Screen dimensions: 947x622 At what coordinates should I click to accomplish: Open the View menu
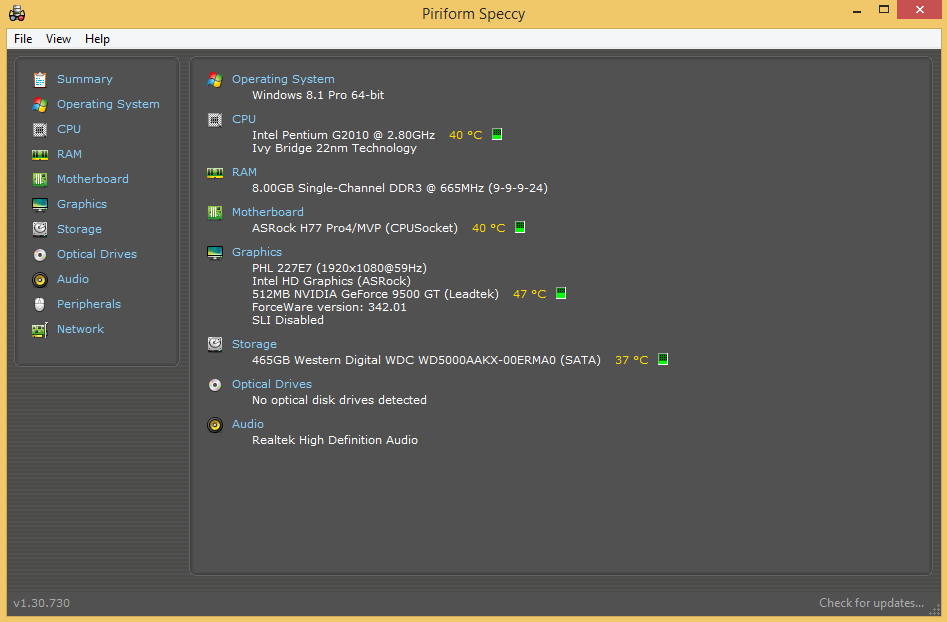(x=59, y=39)
